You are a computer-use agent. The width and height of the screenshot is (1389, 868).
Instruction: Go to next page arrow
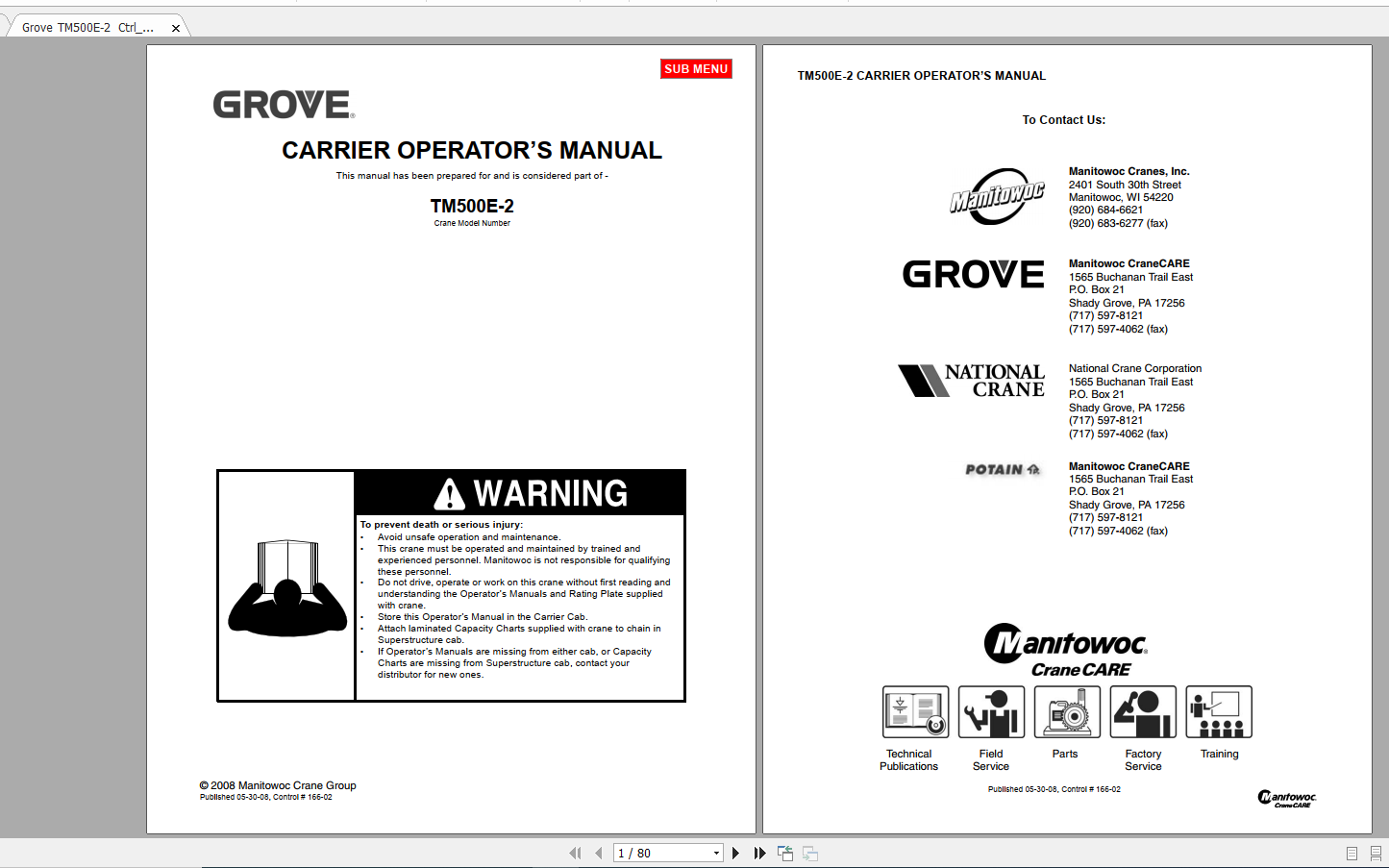(x=735, y=853)
